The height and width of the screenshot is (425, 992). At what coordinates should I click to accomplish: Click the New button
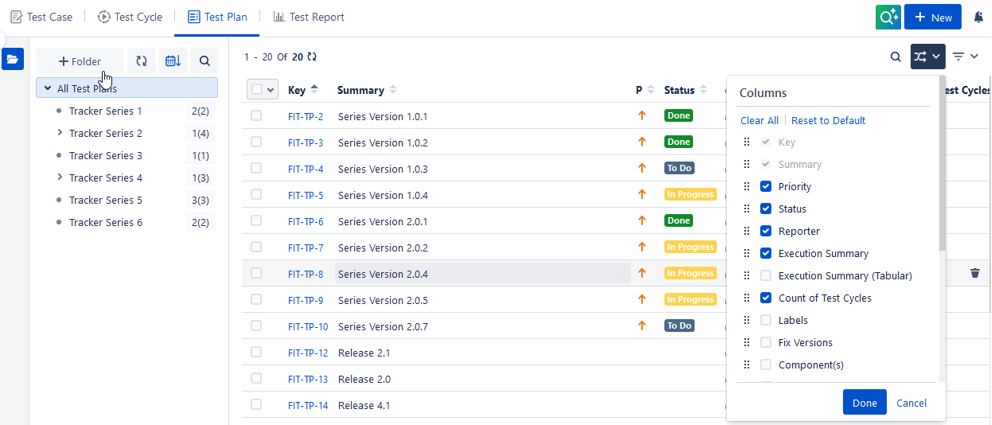coord(933,17)
